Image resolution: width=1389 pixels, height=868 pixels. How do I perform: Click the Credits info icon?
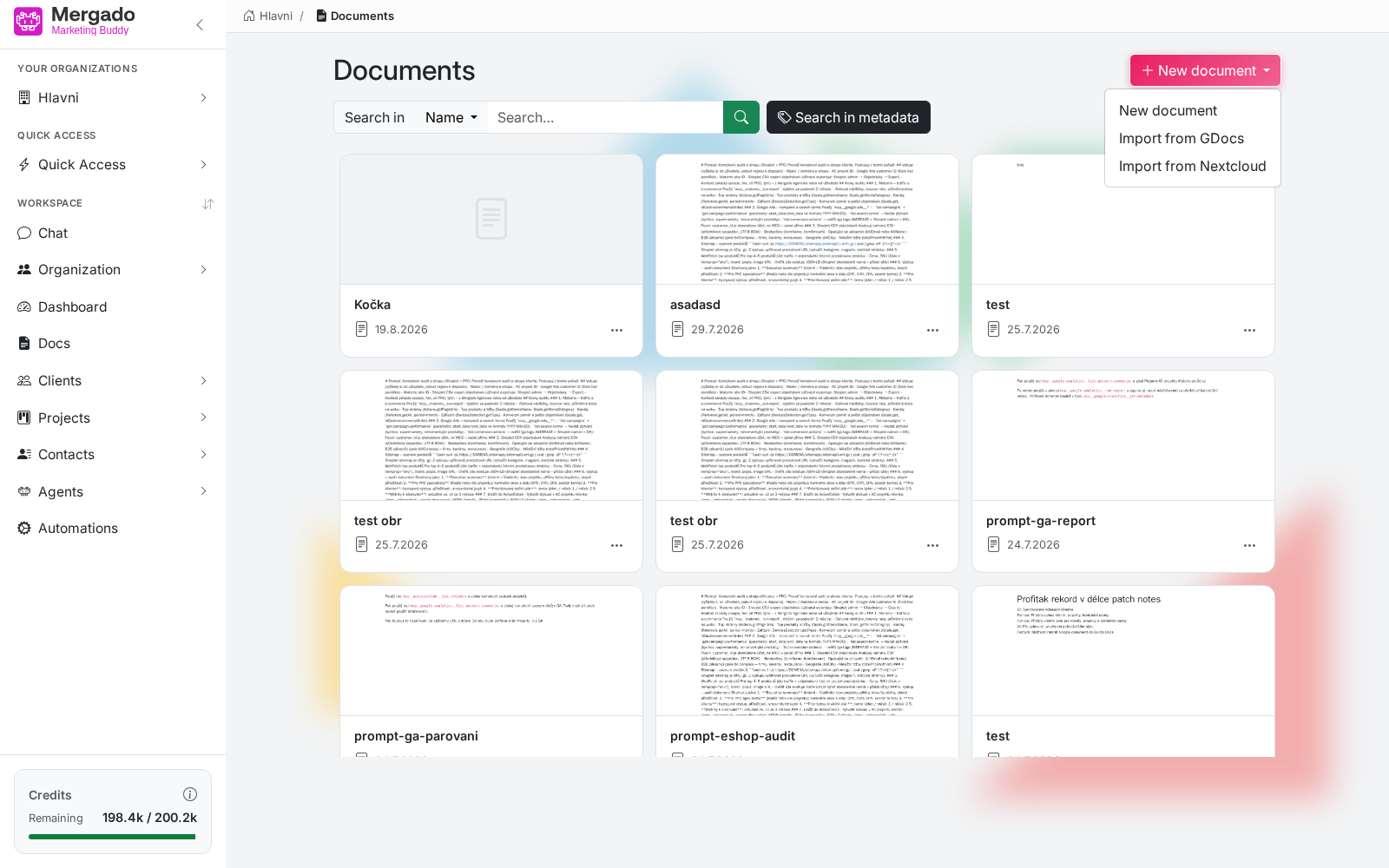(190, 794)
